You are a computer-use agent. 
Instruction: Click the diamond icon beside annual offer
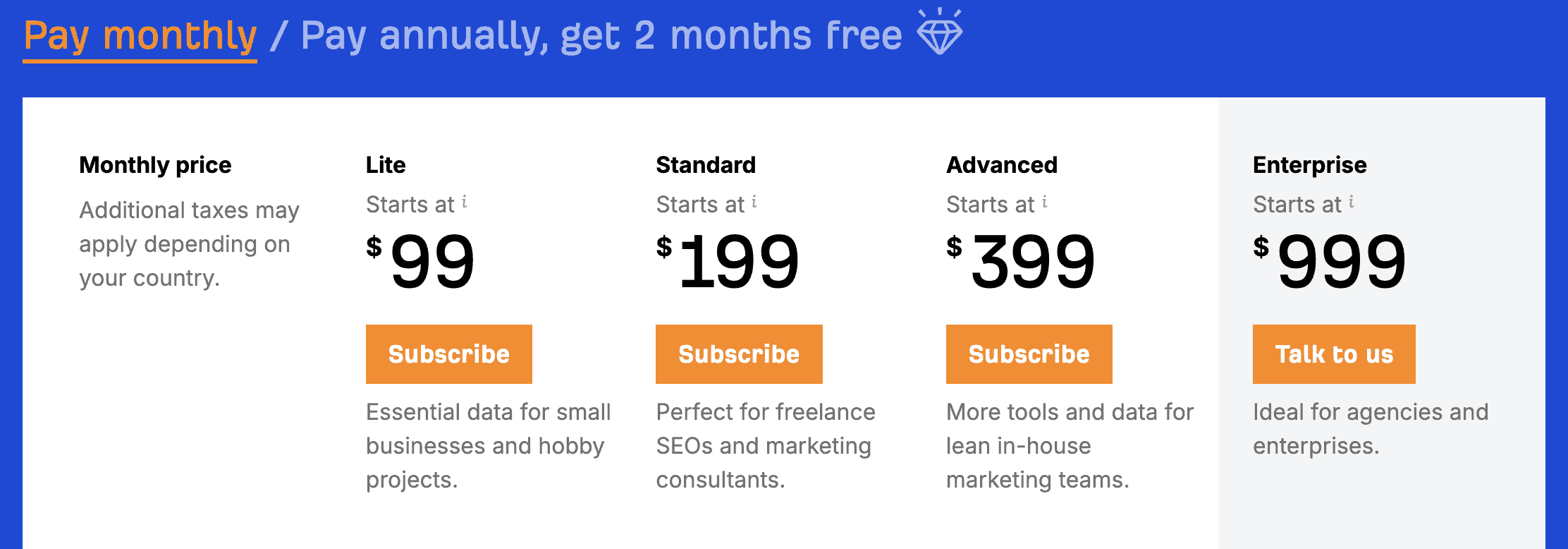pyautogui.click(x=940, y=32)
